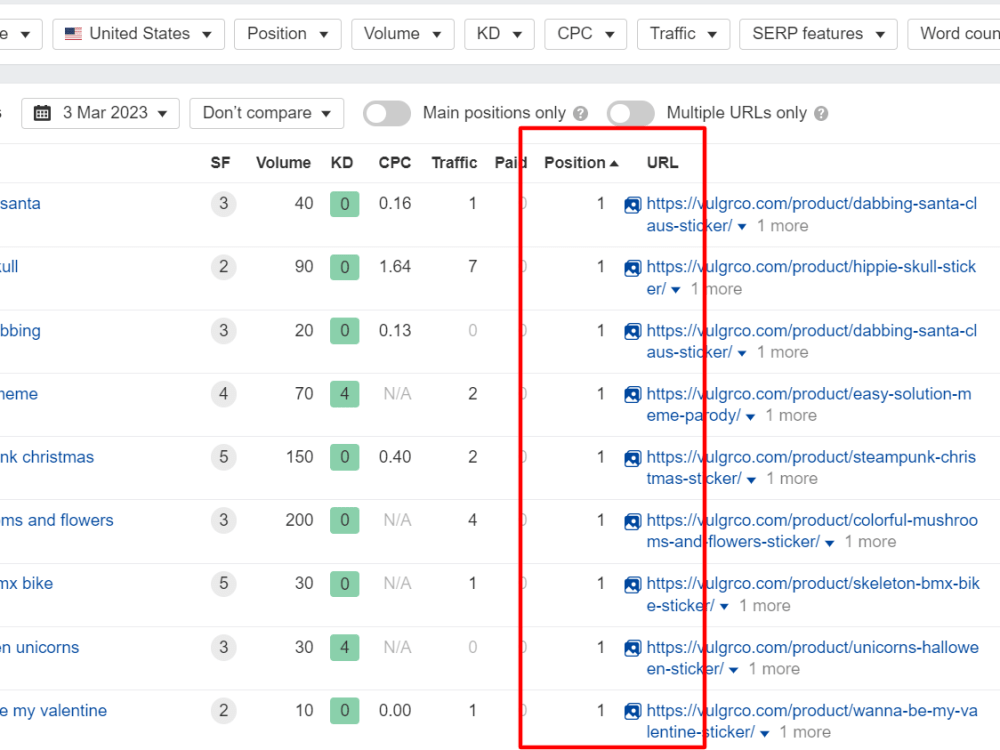Open the CPC filter dropdown

tap(585, 34)
